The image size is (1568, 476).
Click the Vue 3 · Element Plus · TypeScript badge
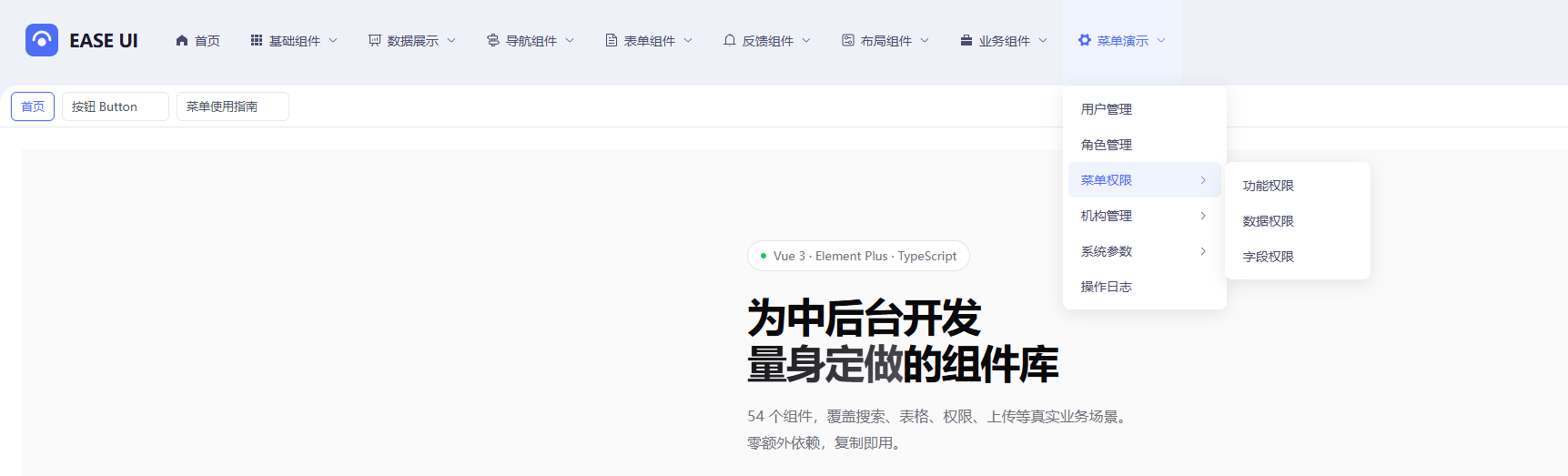pos(858,256)
